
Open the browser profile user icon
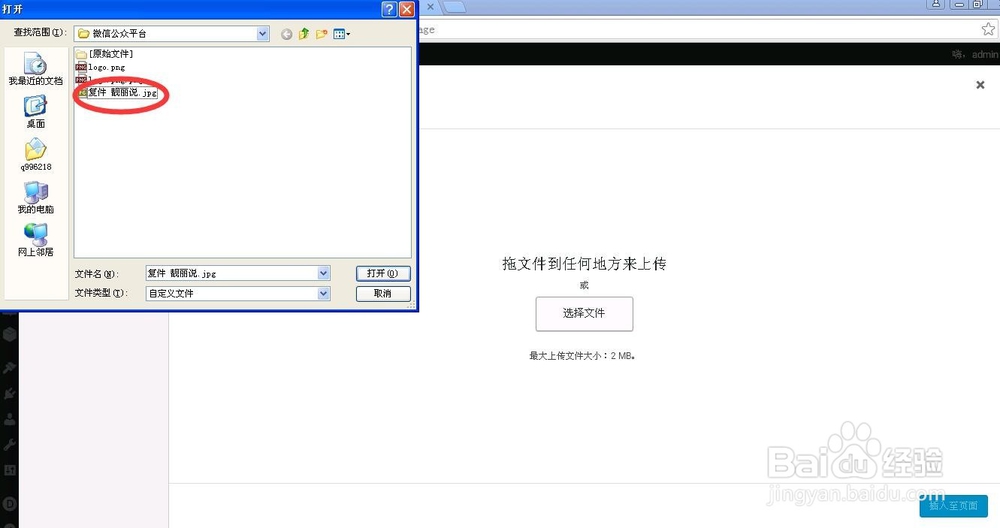coord(936,4)
